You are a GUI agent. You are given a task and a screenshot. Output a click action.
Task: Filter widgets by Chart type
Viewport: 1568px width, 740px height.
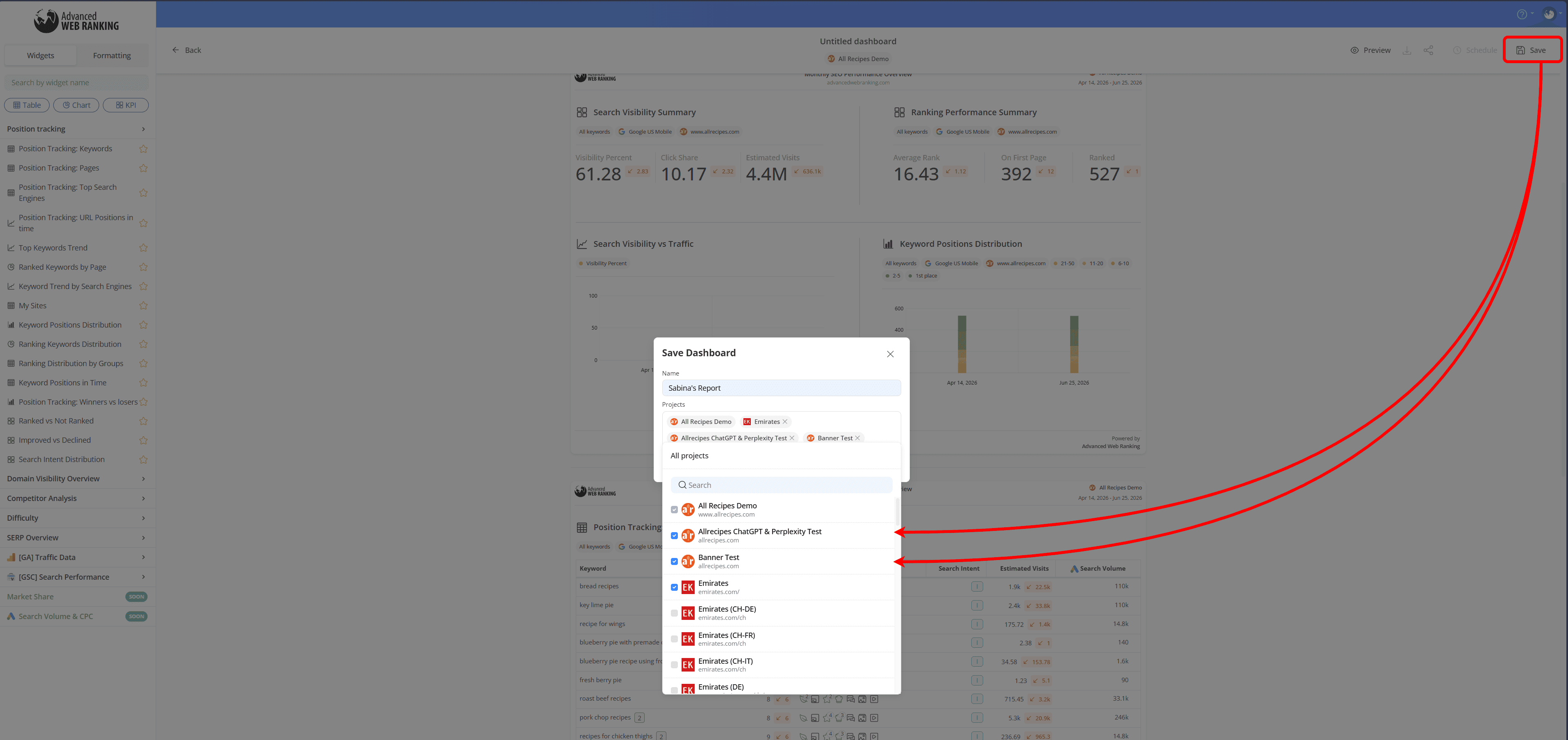76,105
